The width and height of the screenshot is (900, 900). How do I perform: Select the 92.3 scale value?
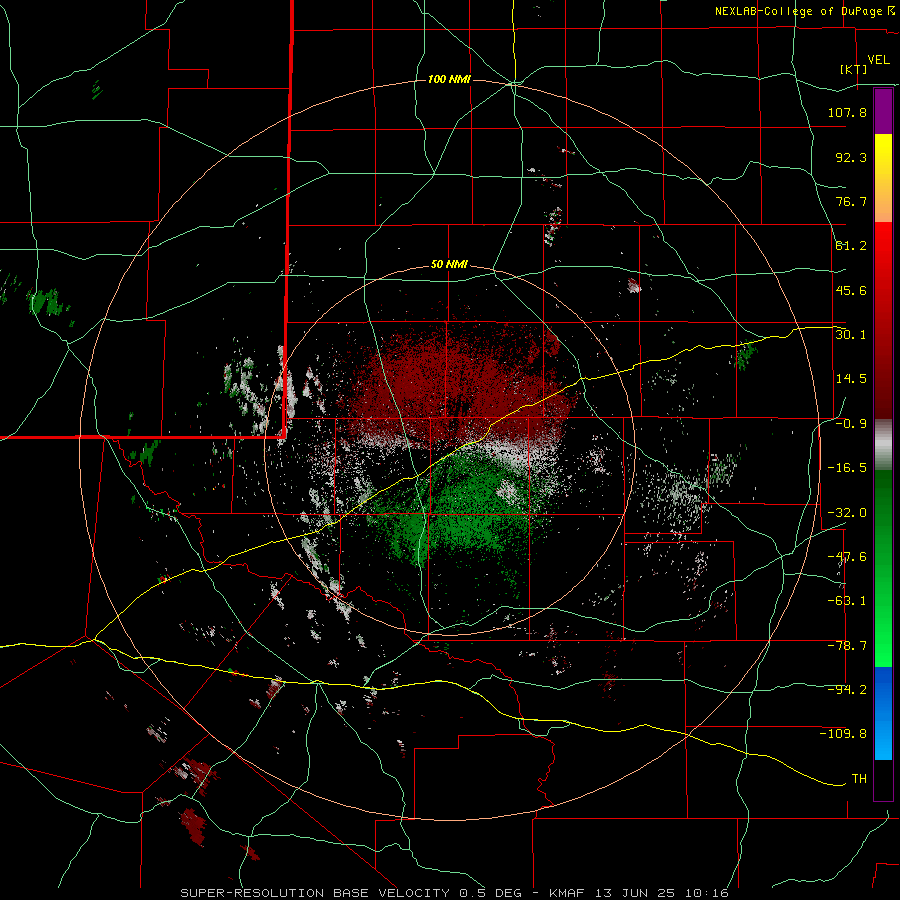pos(851,157)
